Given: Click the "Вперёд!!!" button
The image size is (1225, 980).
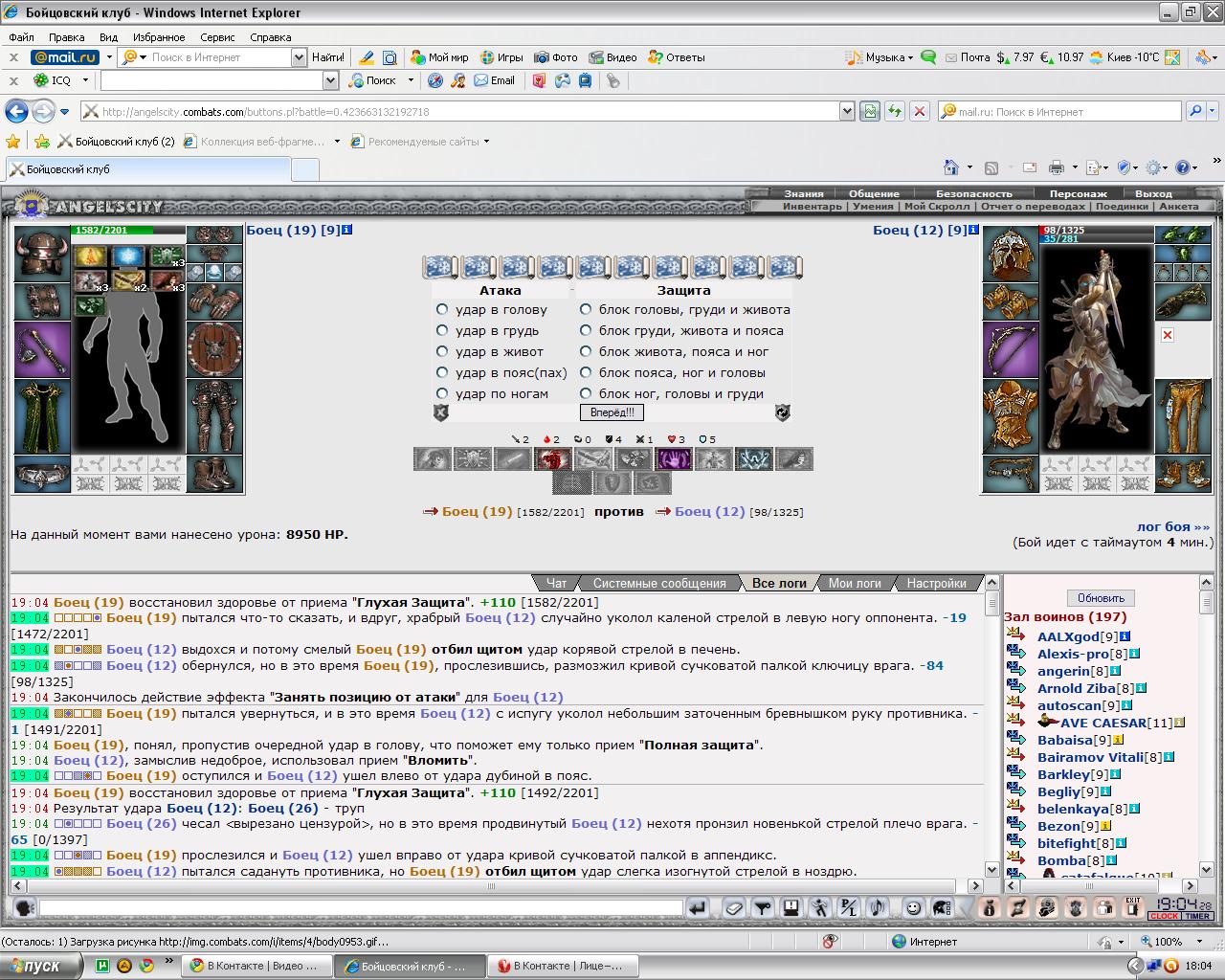Looking at the screenshot, I should (612, 412).
